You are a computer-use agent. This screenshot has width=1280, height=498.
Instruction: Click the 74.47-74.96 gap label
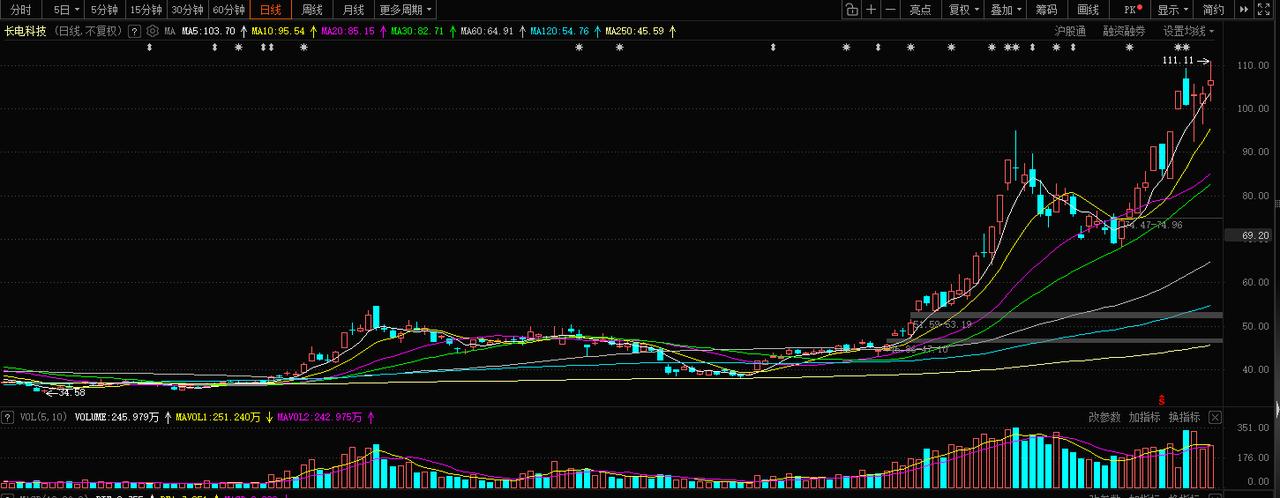click(x=1154, y=225)
